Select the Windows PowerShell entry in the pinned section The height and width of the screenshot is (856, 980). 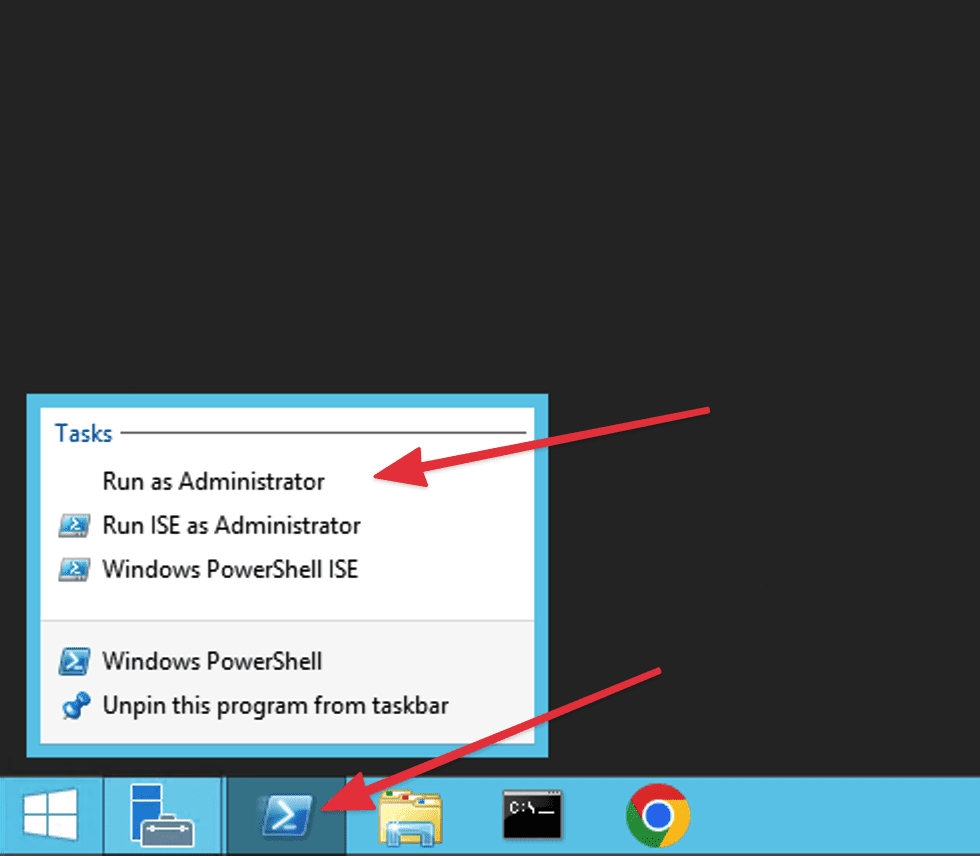pos(213,661)
